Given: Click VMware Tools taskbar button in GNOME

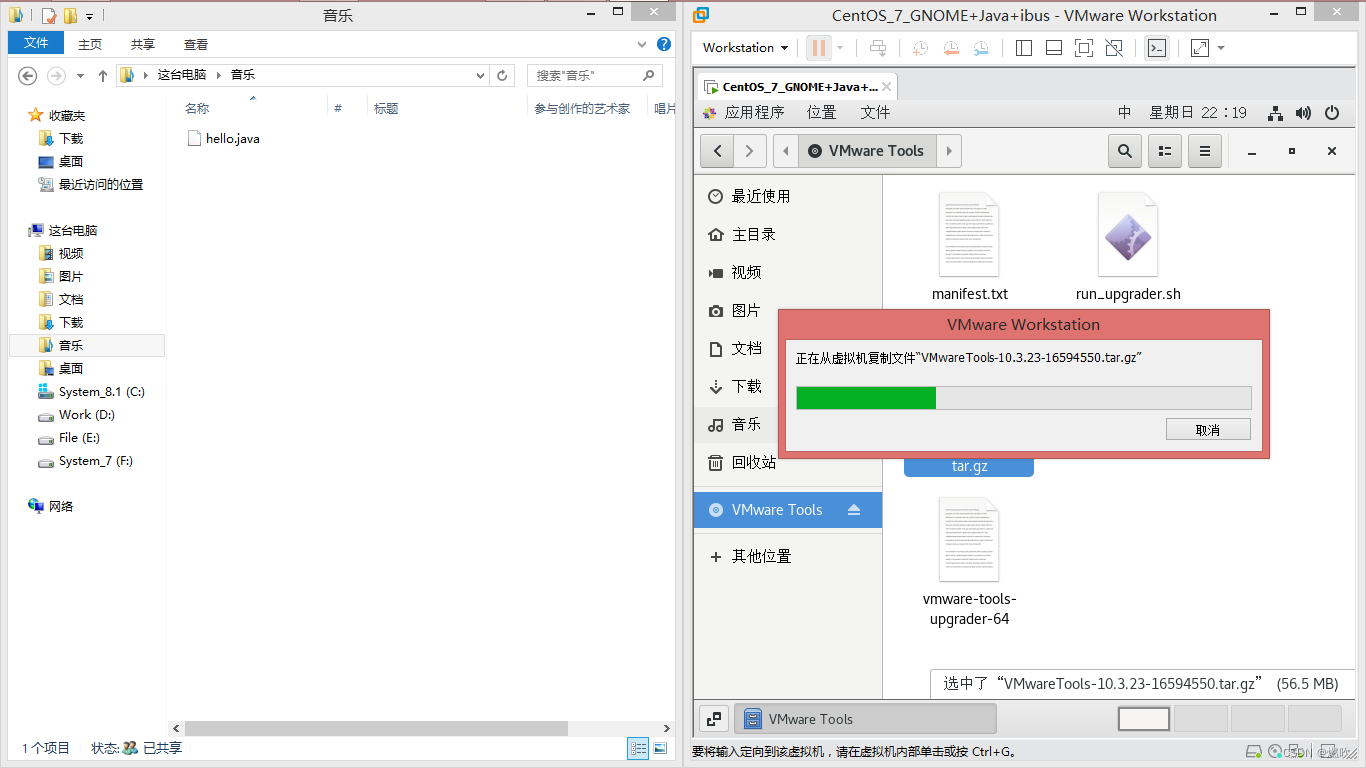Looking at the screenshot, I should pyautogui.click(x=865, y=719).
